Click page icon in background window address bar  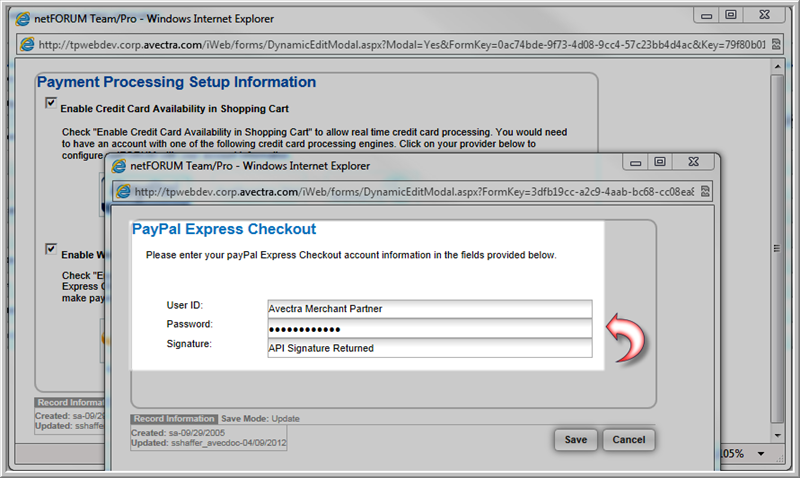point(27,44)
